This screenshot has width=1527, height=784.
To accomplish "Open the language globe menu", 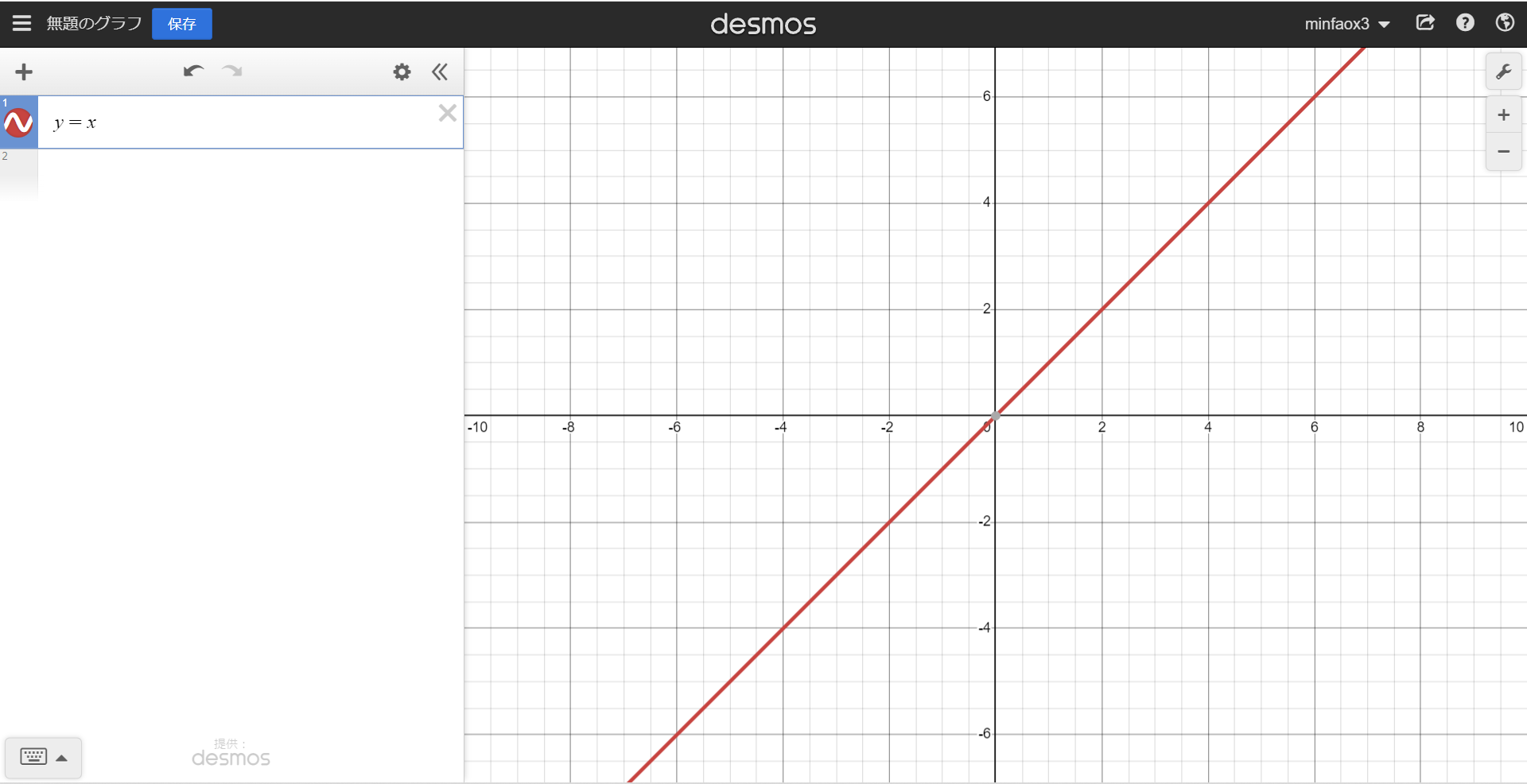I will [x=1505, y=23].
